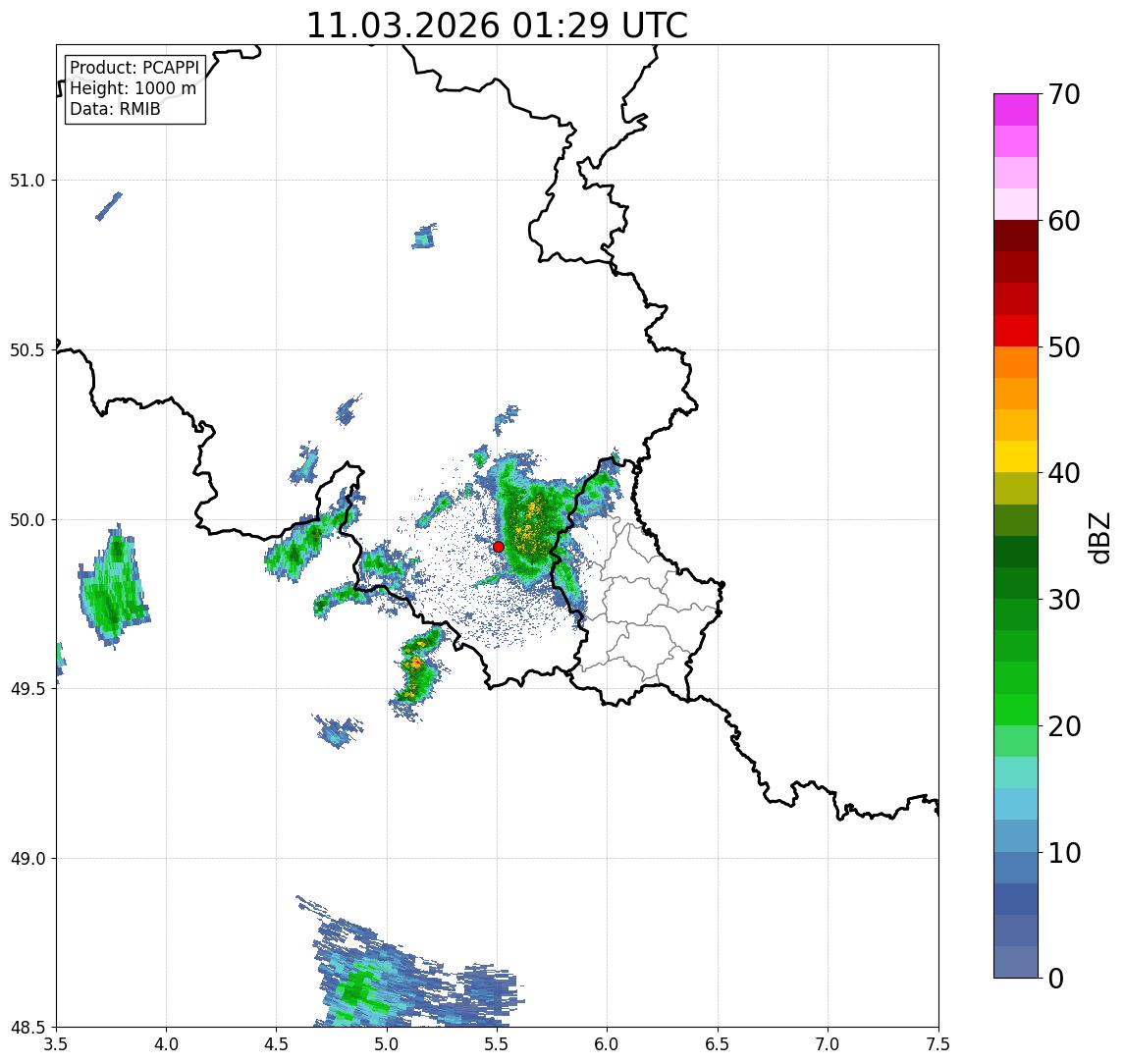Image resolution: width=1124 pixels, height=1064 pixels.
Task: Click the 'Height: 1000 m' label
Action: [133, 88]
